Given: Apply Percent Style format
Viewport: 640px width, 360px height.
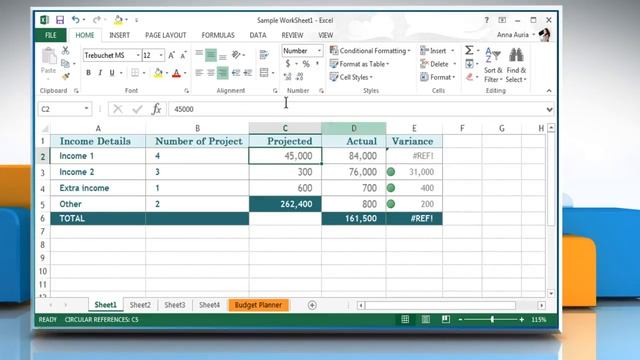Looking at the screenshot, I should [x=306, y=64].
